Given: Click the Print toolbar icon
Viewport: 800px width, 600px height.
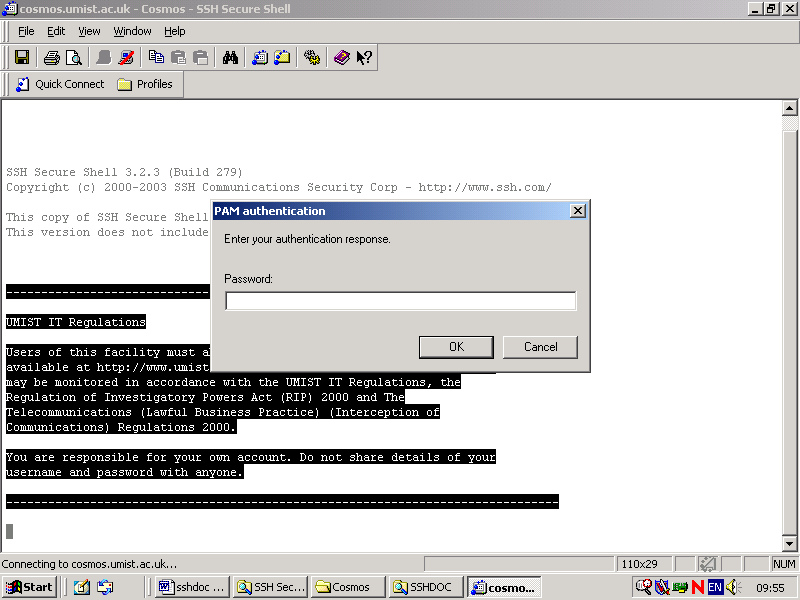Looking at the screenshot, I should tap(51, 58).
